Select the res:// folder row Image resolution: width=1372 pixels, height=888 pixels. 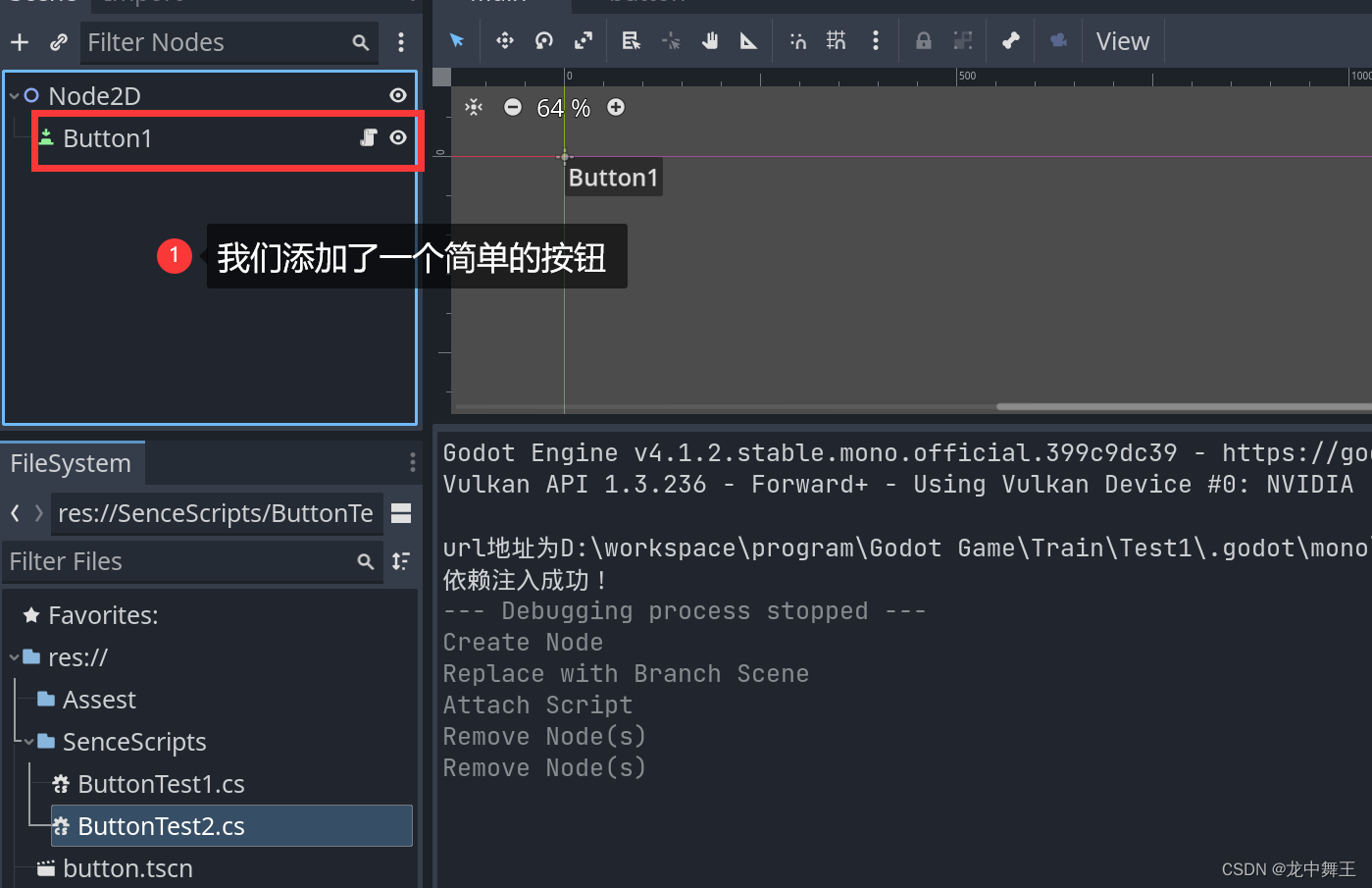tap(77, 657)
